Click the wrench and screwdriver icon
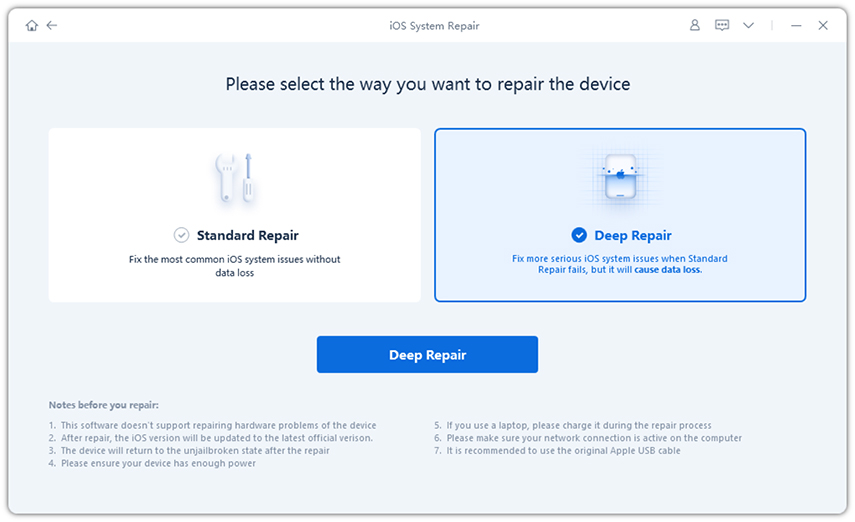 [235, 179]
